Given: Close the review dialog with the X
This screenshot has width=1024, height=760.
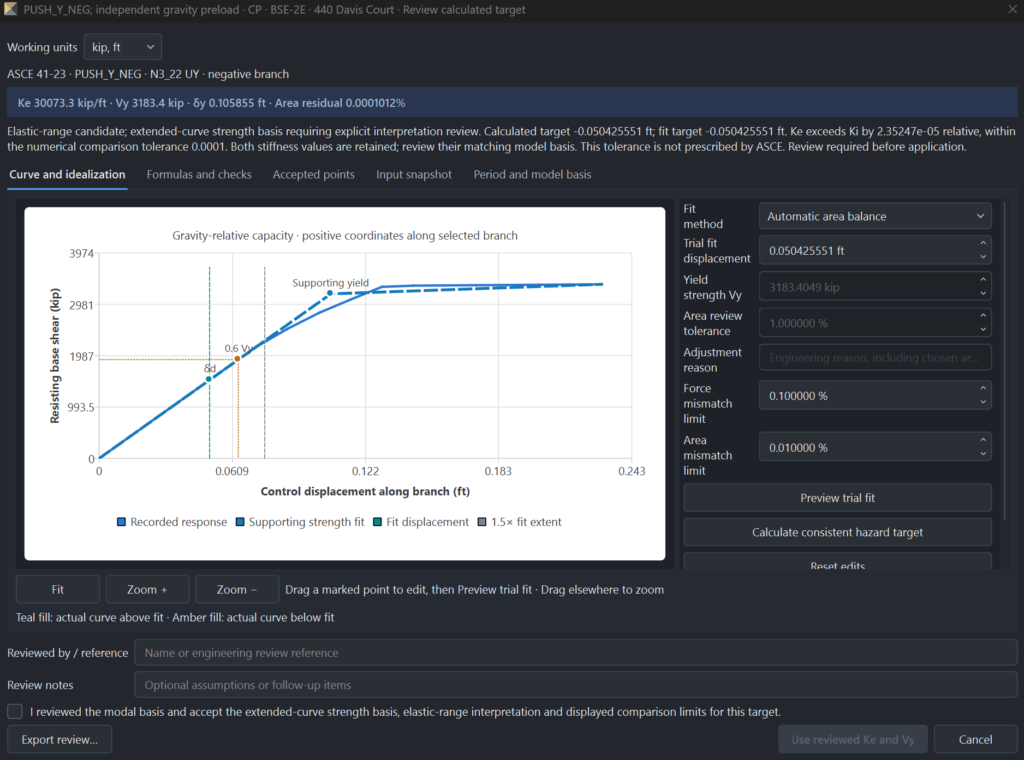Looking at the screenshot, I should [1012, 9].
